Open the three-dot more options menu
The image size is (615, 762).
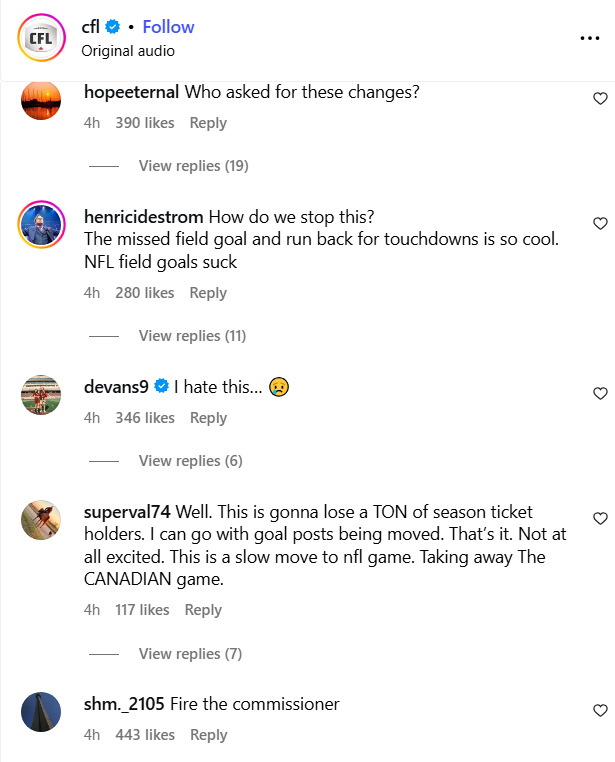590,38
